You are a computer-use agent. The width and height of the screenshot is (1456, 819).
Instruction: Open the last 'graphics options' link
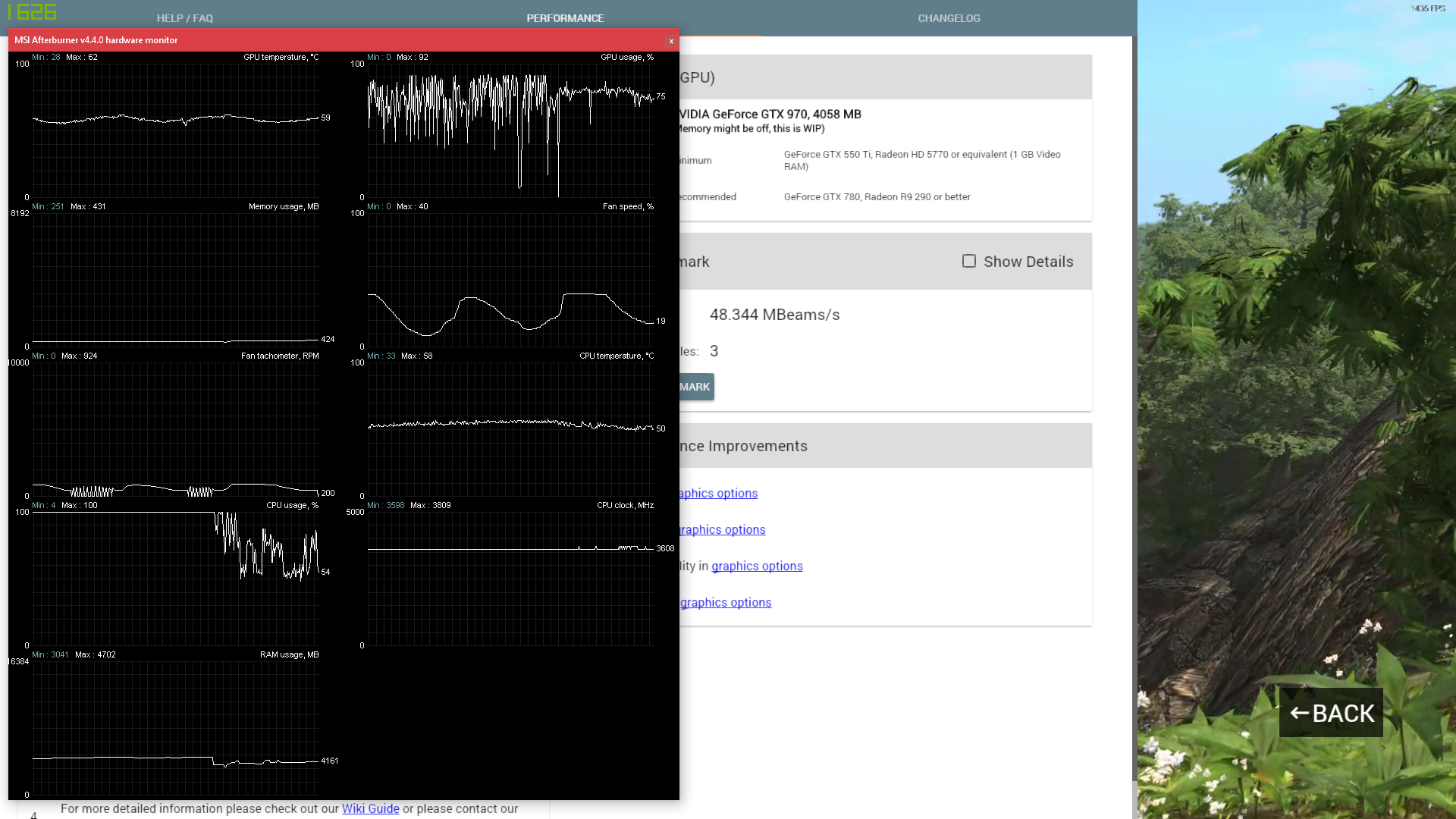726,602
